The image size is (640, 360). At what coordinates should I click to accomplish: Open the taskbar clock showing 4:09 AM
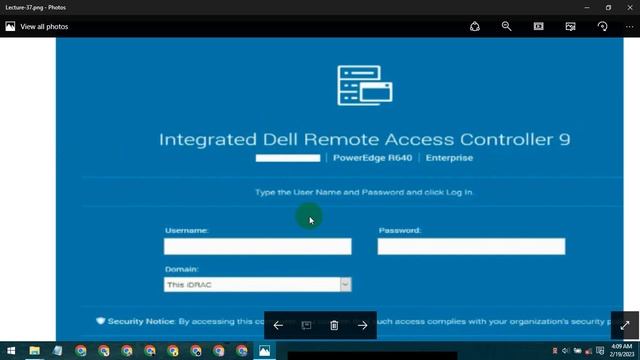coord(622,351)
